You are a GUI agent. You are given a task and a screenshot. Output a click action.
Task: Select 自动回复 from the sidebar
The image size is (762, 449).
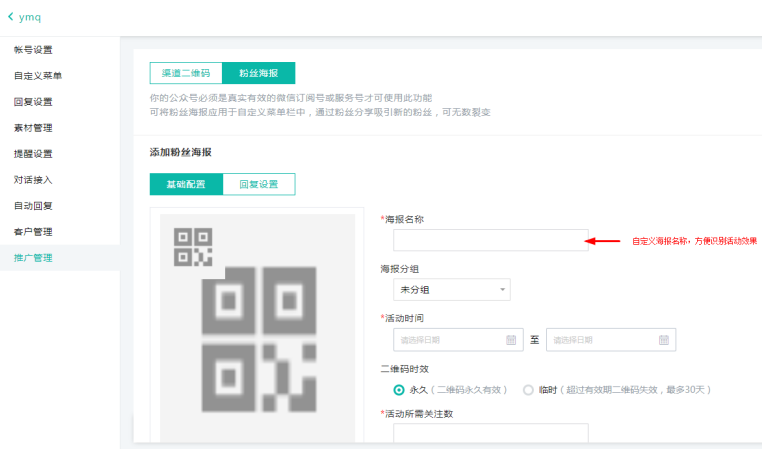[33, 206]
